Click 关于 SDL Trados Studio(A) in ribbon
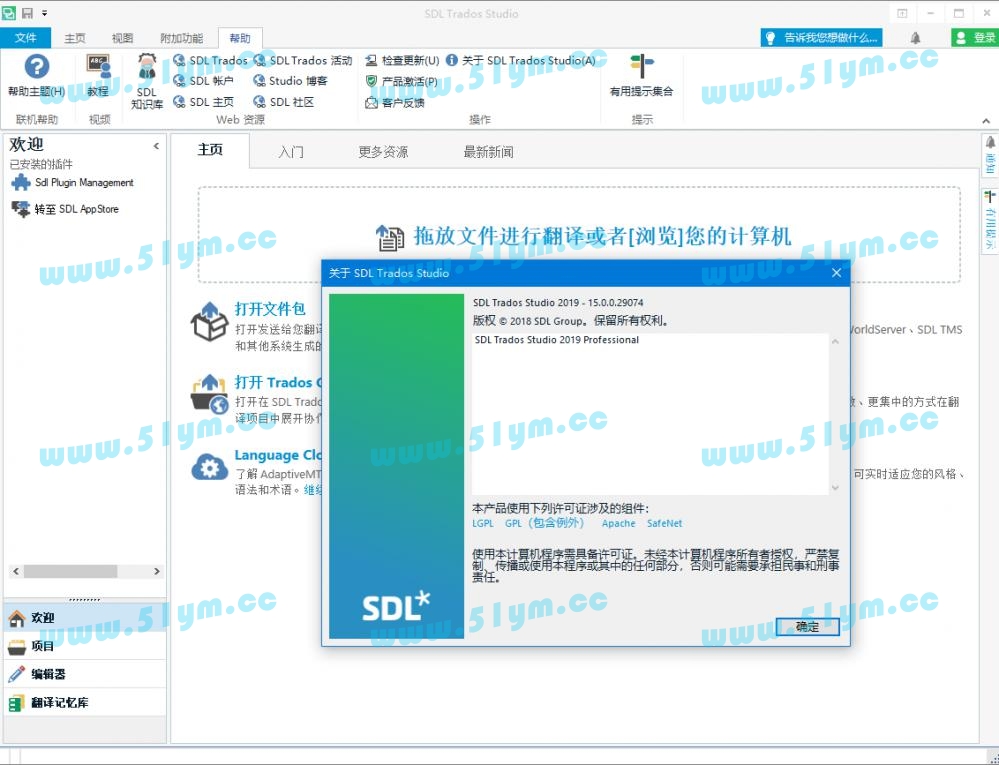 (x=521, y=61)
